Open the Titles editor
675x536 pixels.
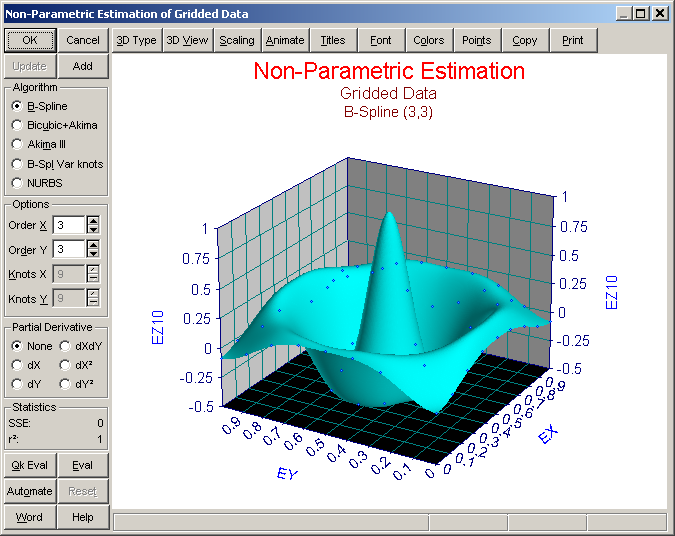(x=333, y=40)
